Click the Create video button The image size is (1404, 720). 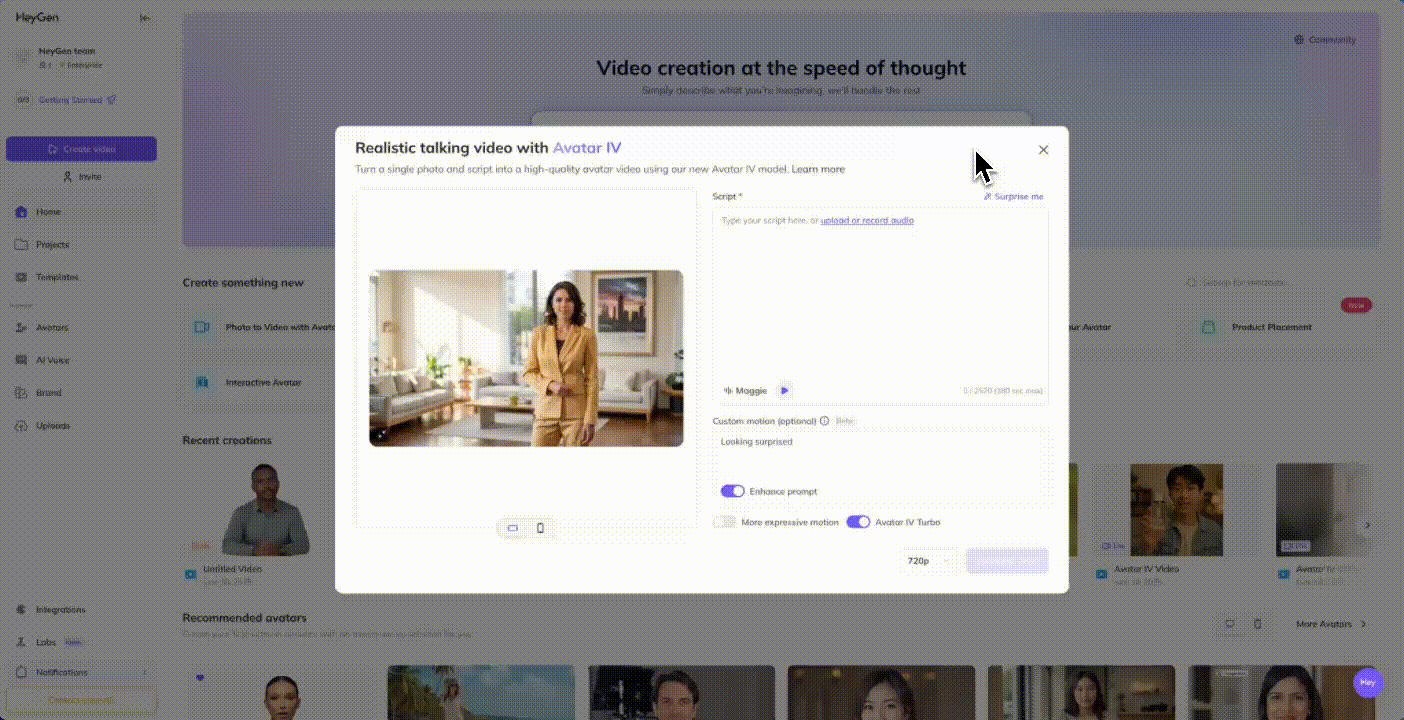click(x=81, y=149)
